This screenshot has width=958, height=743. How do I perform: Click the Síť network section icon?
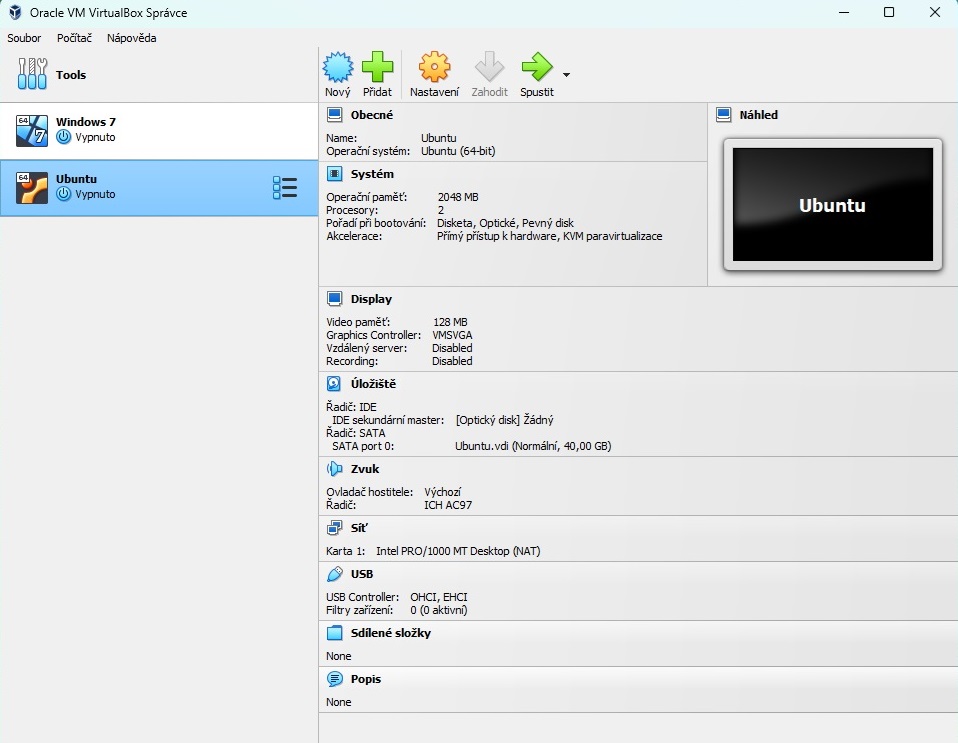pos(334,527)
